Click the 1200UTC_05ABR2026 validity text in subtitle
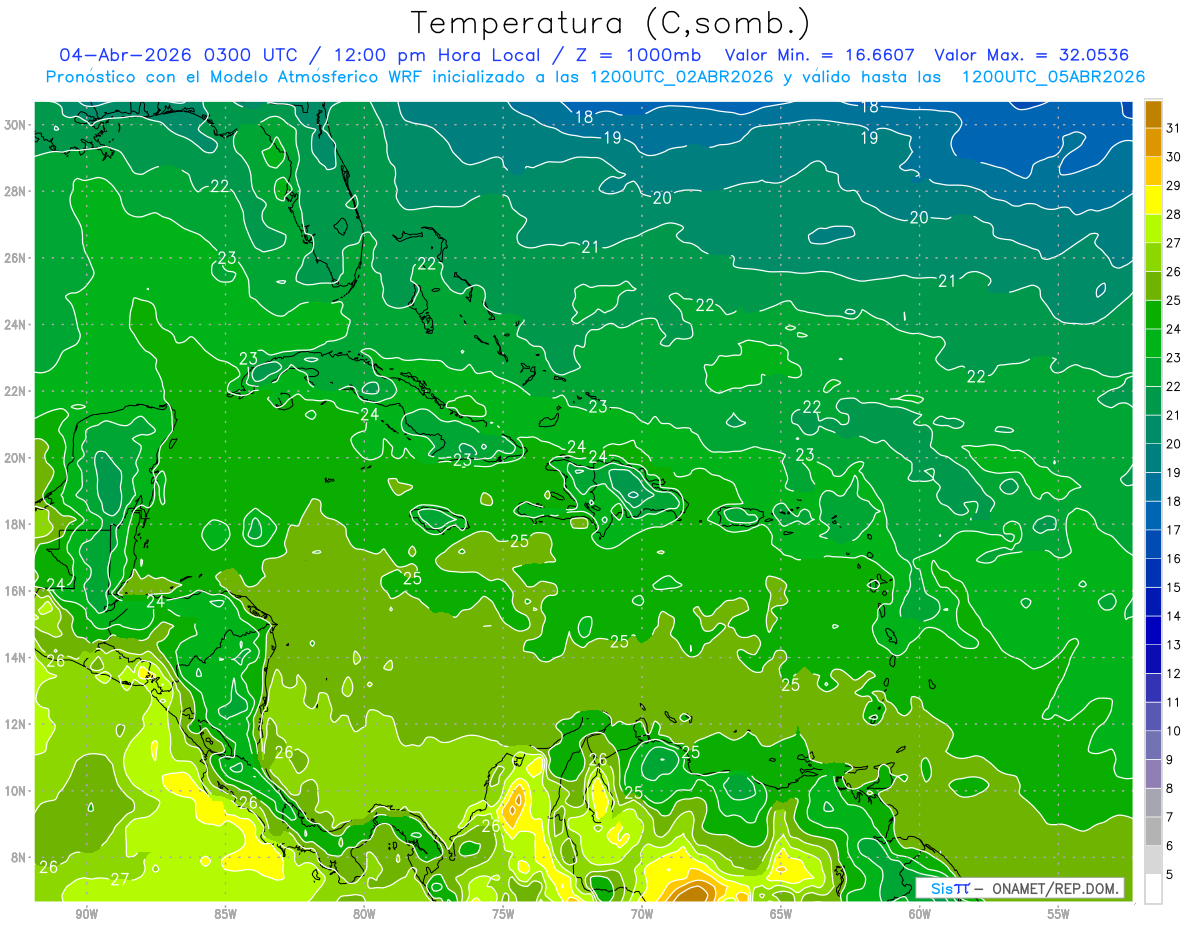The width and height of the screenshot is (1200, 927). click(x=1053, y=77)
